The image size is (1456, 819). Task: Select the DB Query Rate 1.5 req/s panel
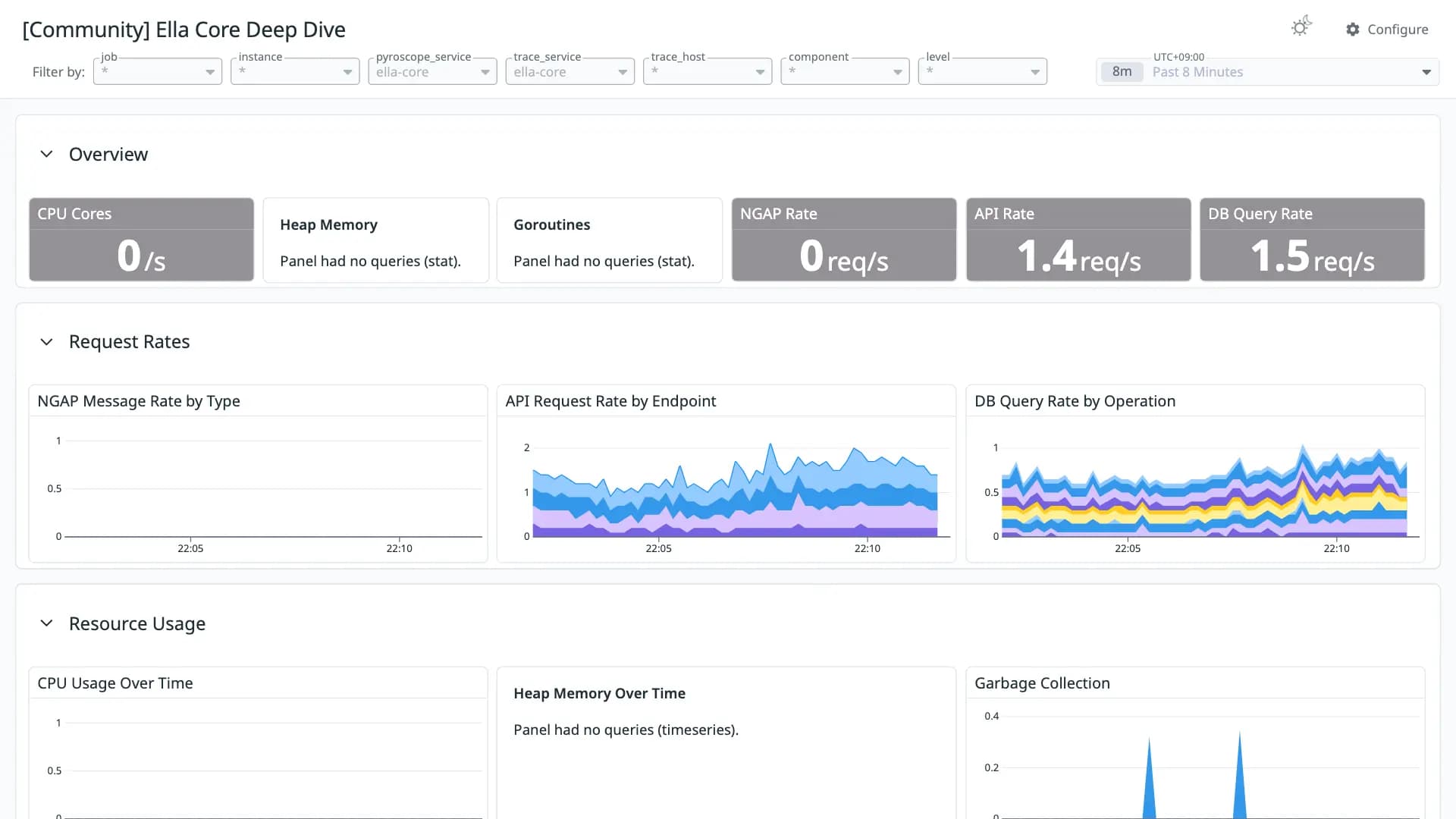pyautogui.click(x=1312, y=240)
